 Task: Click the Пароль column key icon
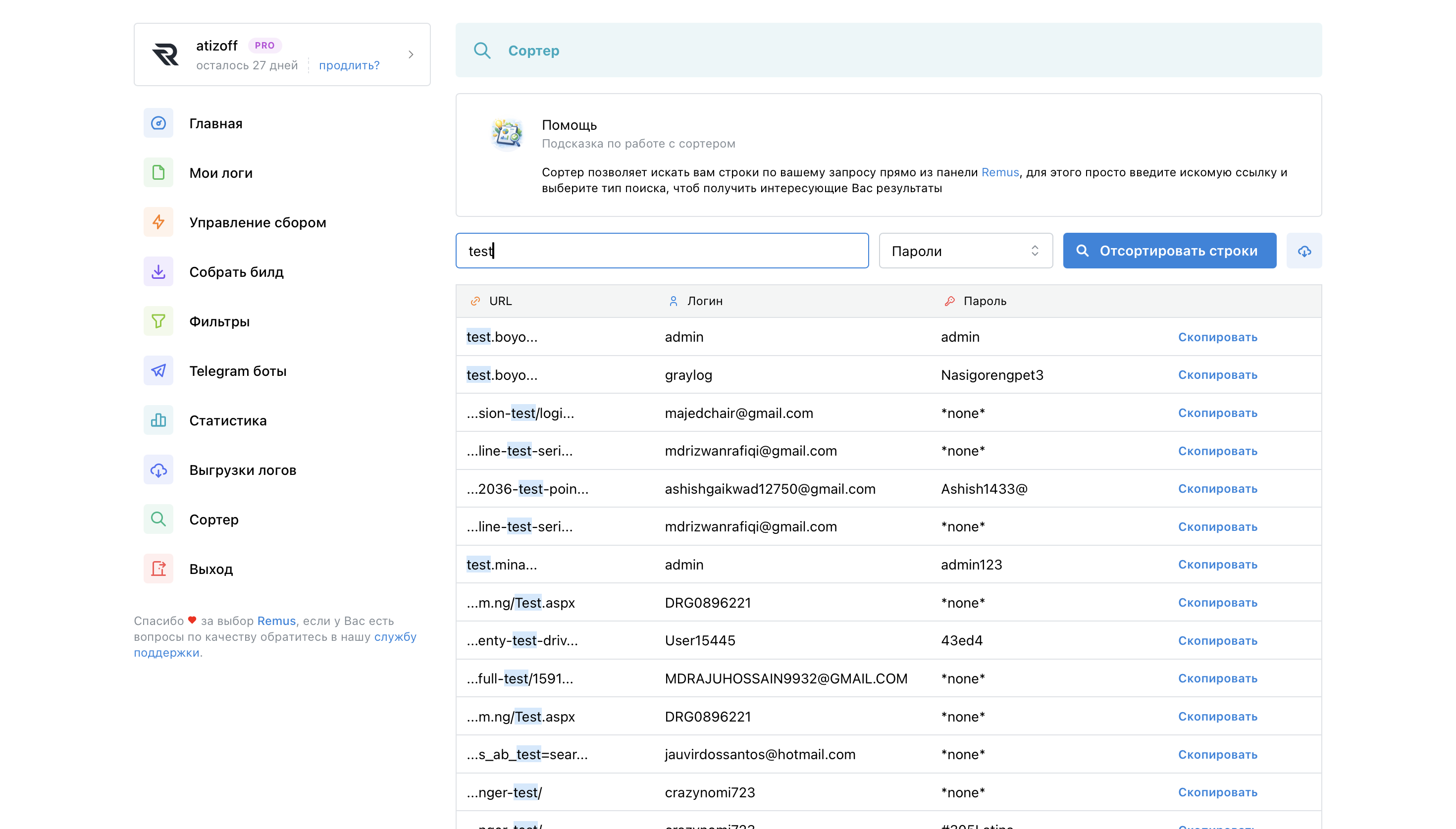[949, 301]
